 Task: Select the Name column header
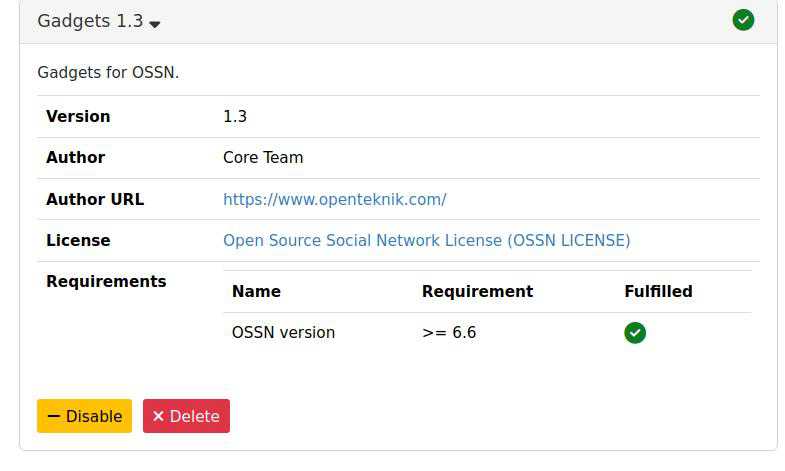tap(256, 291)
